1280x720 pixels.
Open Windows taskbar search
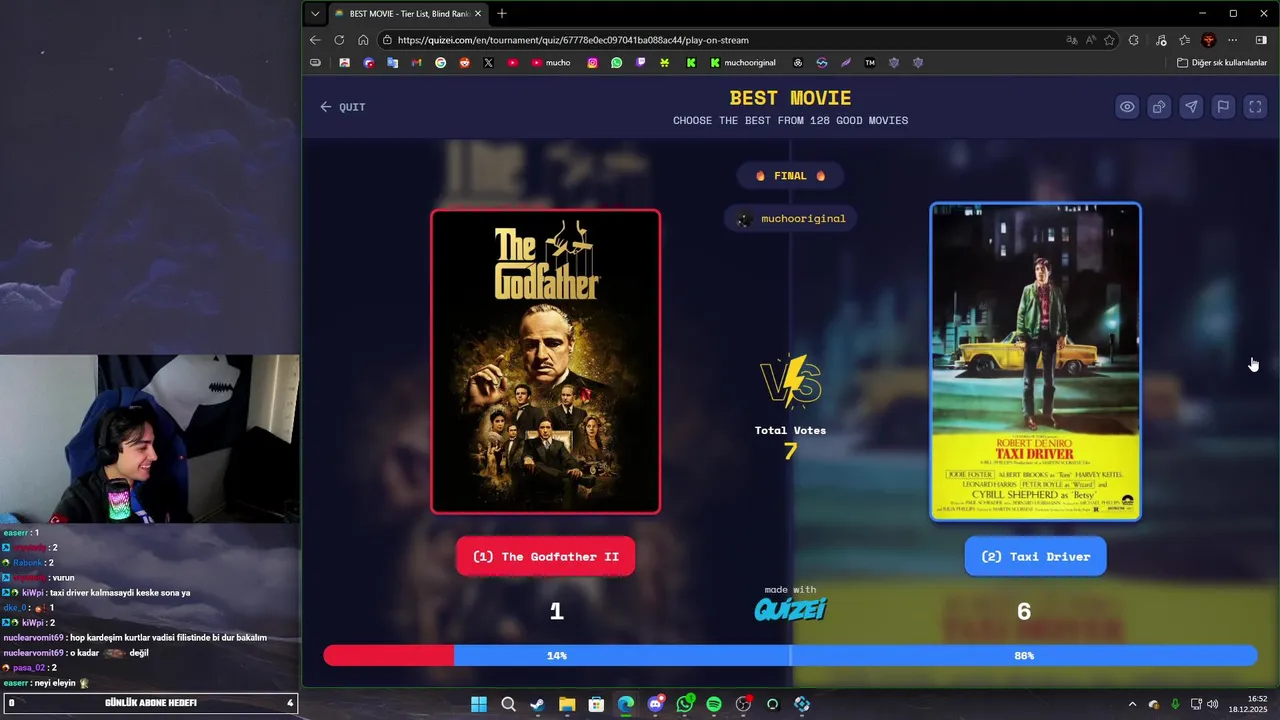(508, 704)
